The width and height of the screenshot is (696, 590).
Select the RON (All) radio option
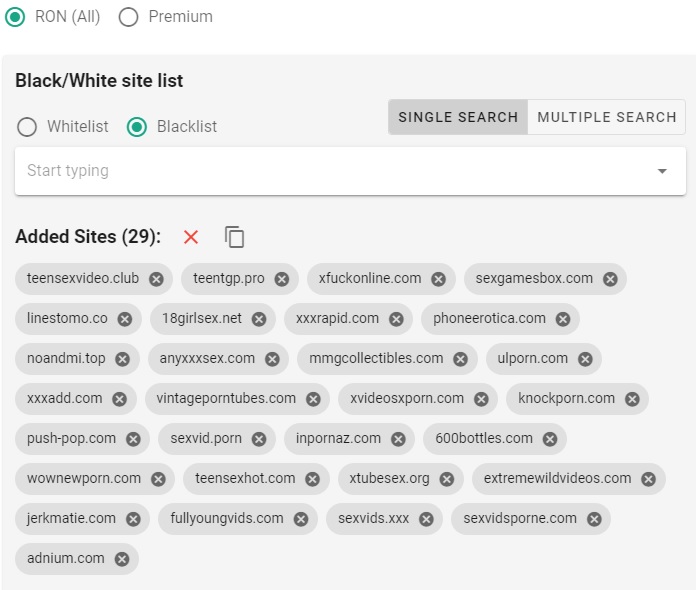click(x=15, y=17)
